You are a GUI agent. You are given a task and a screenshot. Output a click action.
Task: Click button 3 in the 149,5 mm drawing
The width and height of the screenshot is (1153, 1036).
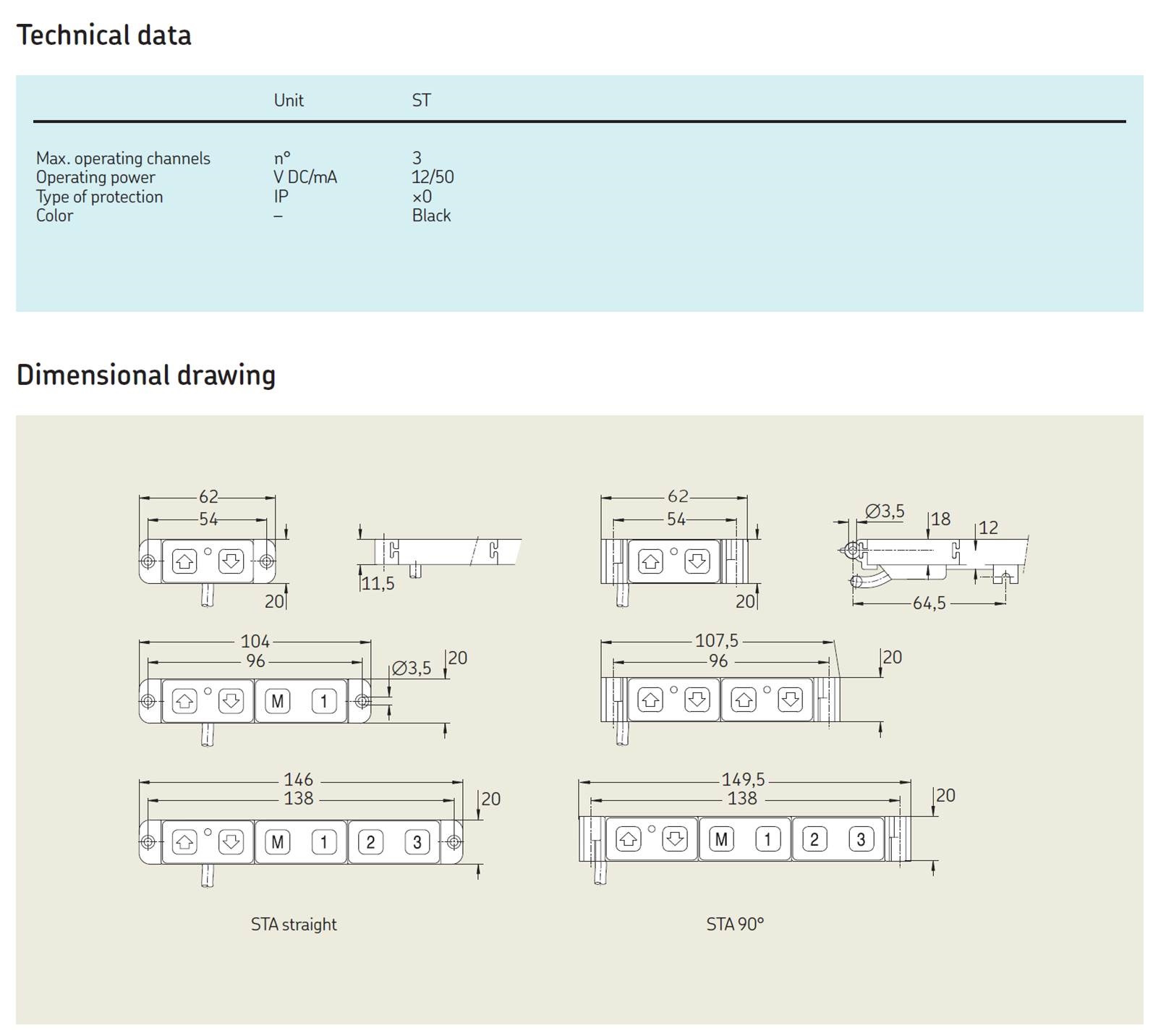point(861,839)
